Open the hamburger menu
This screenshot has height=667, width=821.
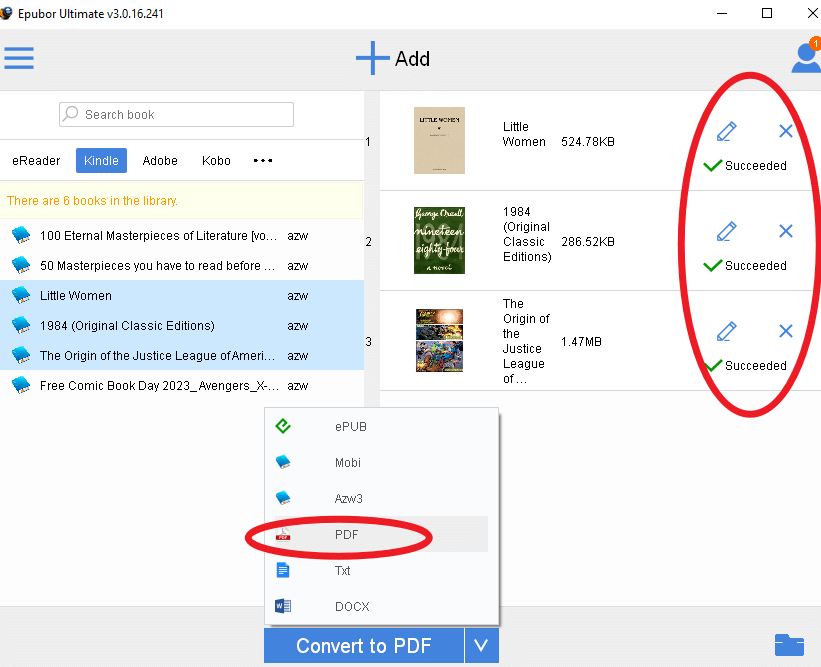tap(19, 58)
